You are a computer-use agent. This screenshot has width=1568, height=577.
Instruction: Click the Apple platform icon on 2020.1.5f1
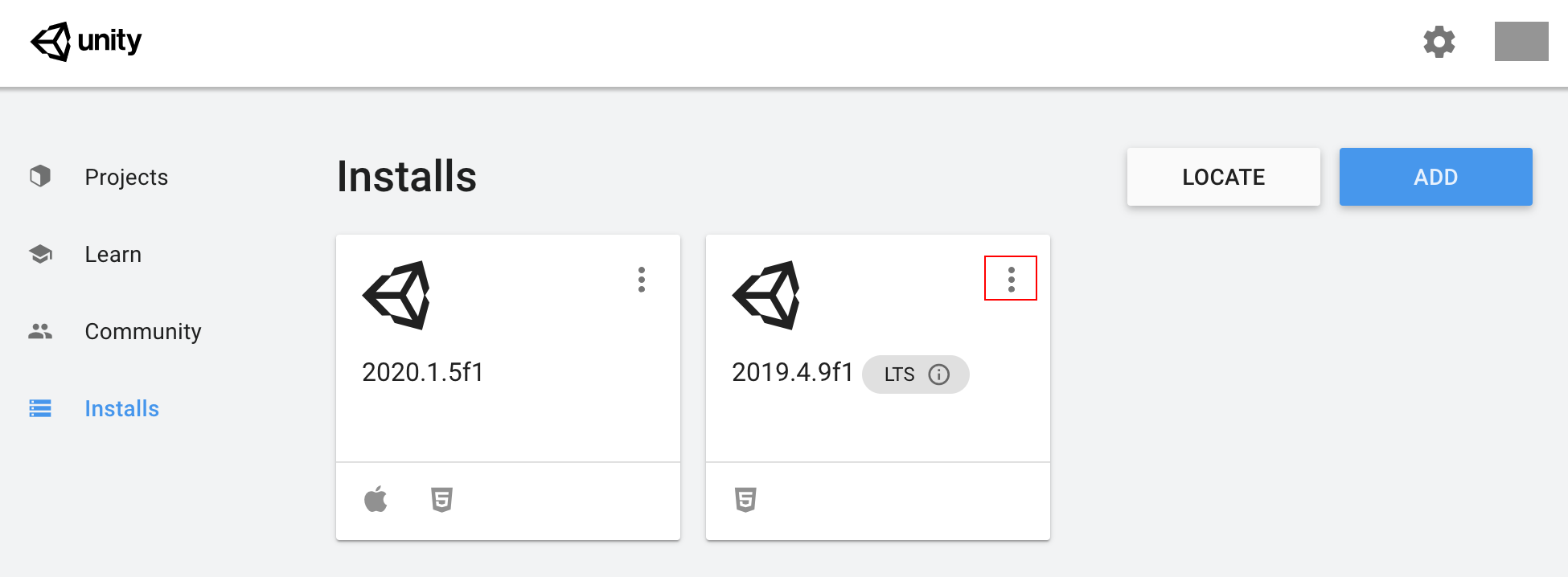[376, 499]
